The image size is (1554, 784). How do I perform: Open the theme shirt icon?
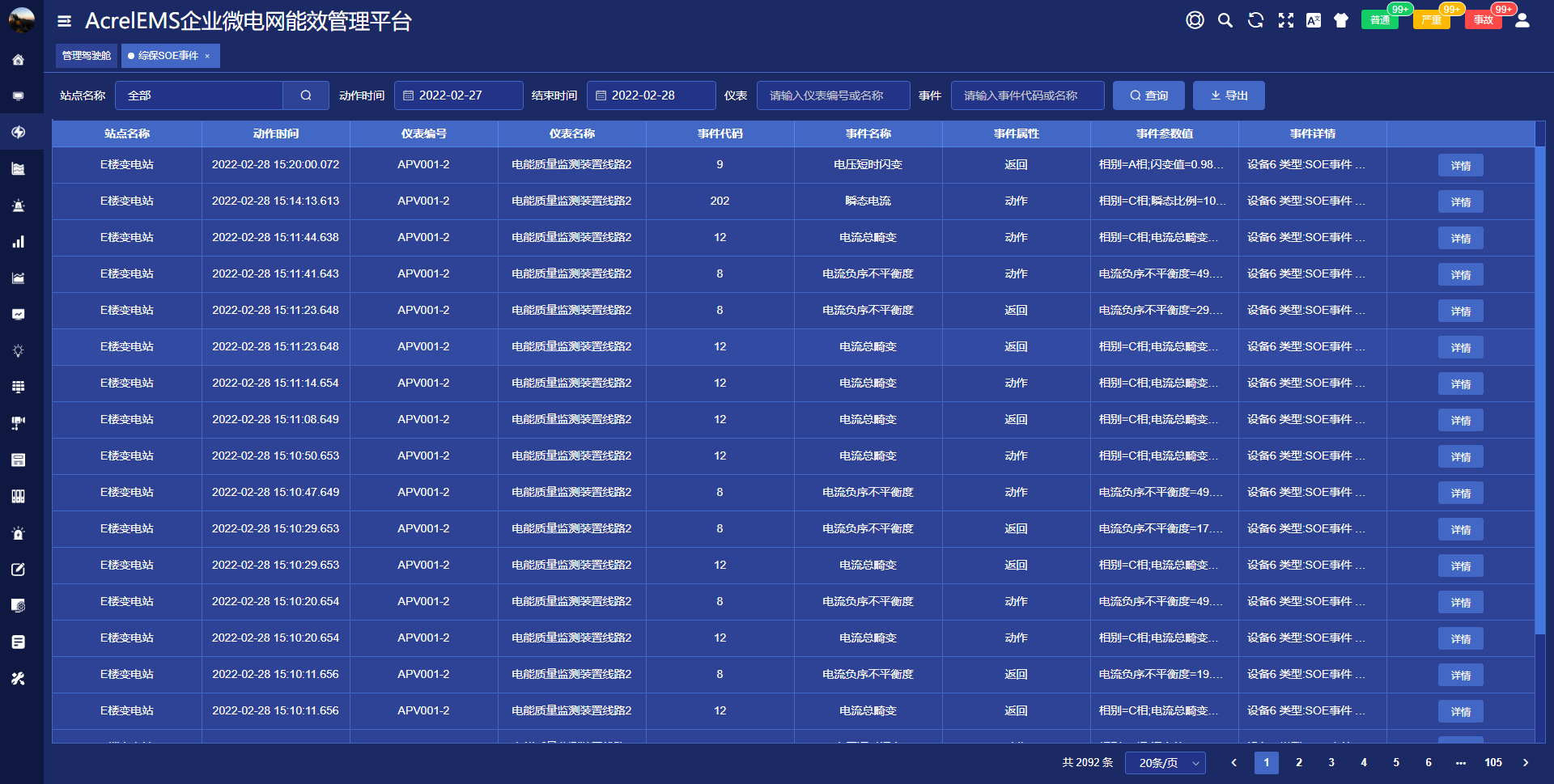[1341, 21]
